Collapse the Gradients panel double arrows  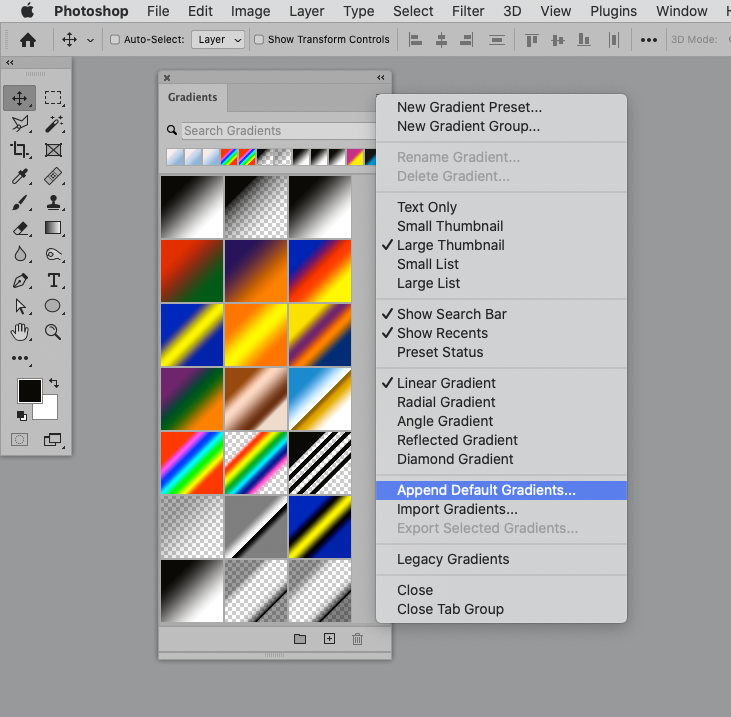[381, 77]
